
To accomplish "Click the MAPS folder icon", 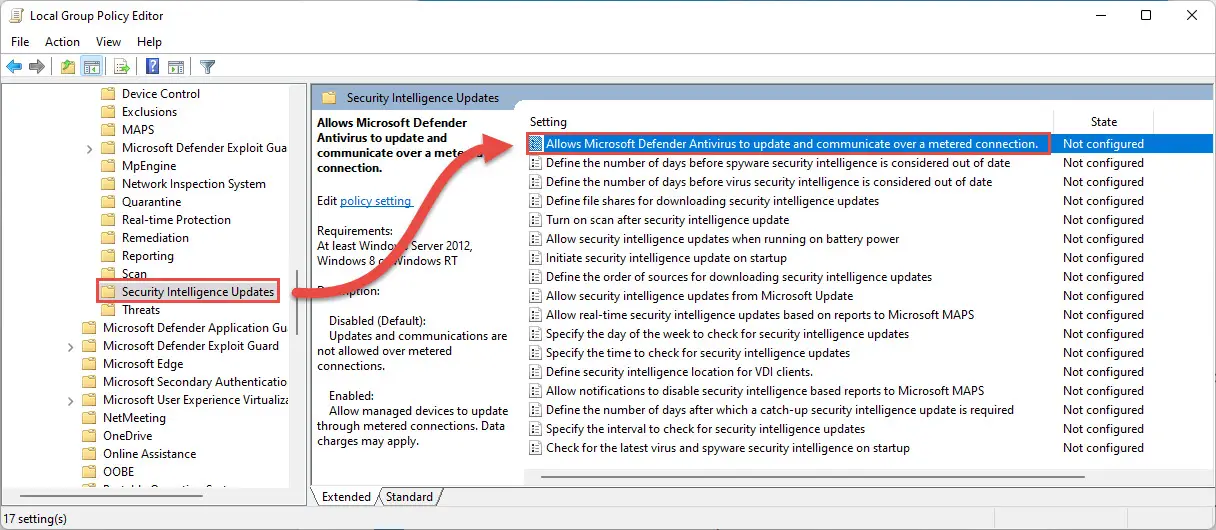I will coord(109,130).
